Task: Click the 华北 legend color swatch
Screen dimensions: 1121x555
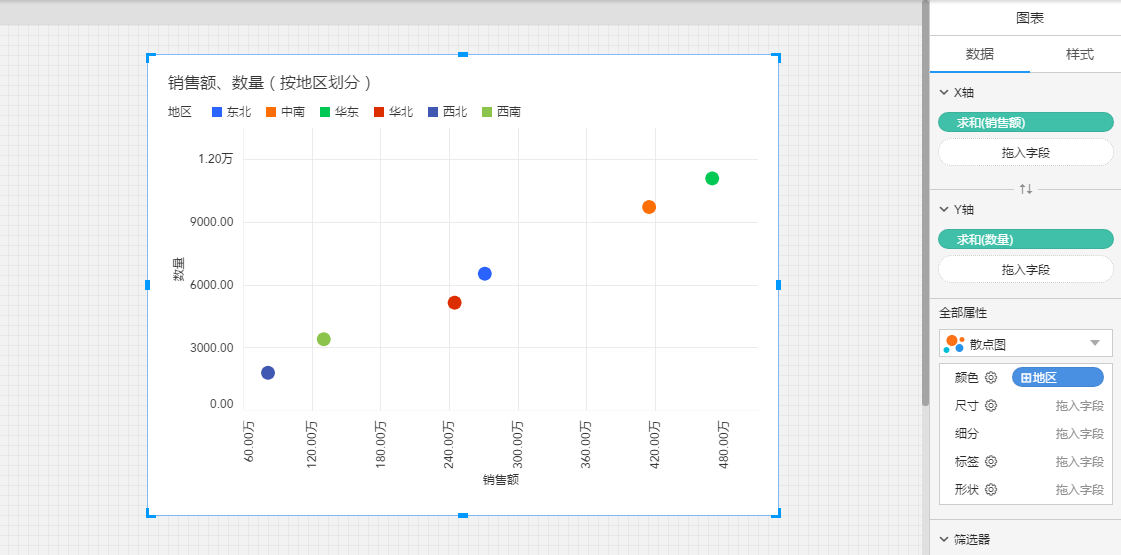Action: tap(379, 112)
